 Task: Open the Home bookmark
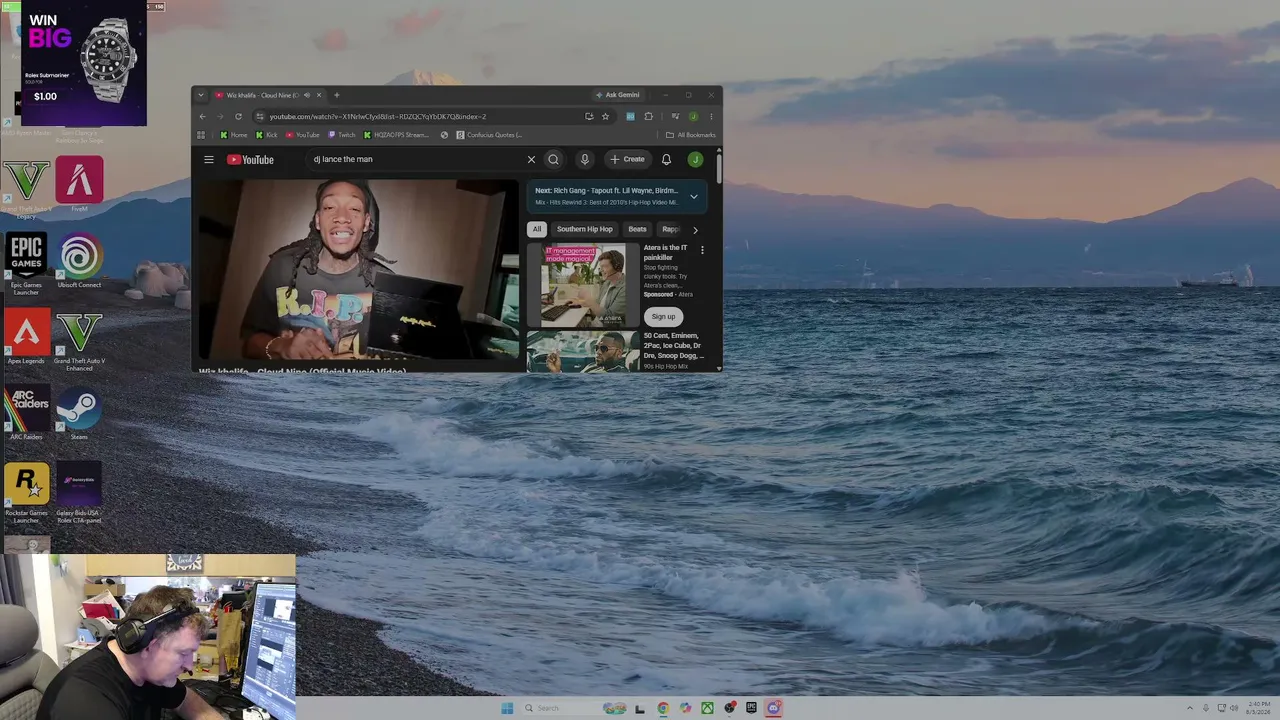(x=234, y=135)
